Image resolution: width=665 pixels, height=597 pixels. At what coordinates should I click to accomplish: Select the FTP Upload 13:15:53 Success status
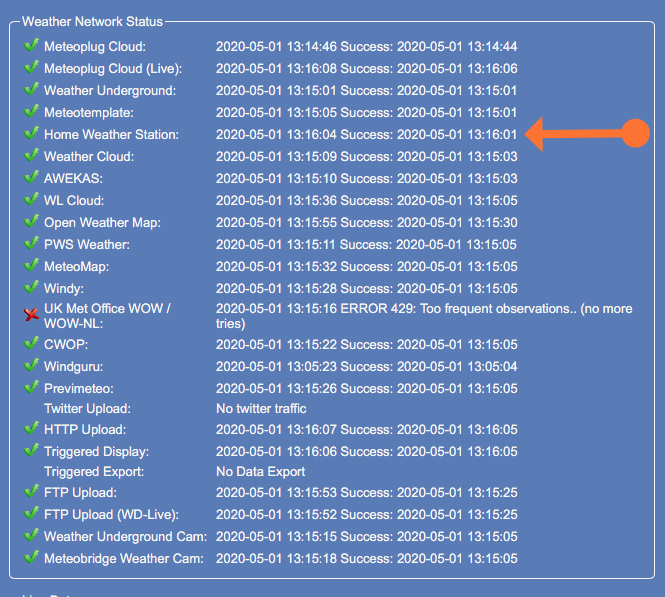coord(366,493)
